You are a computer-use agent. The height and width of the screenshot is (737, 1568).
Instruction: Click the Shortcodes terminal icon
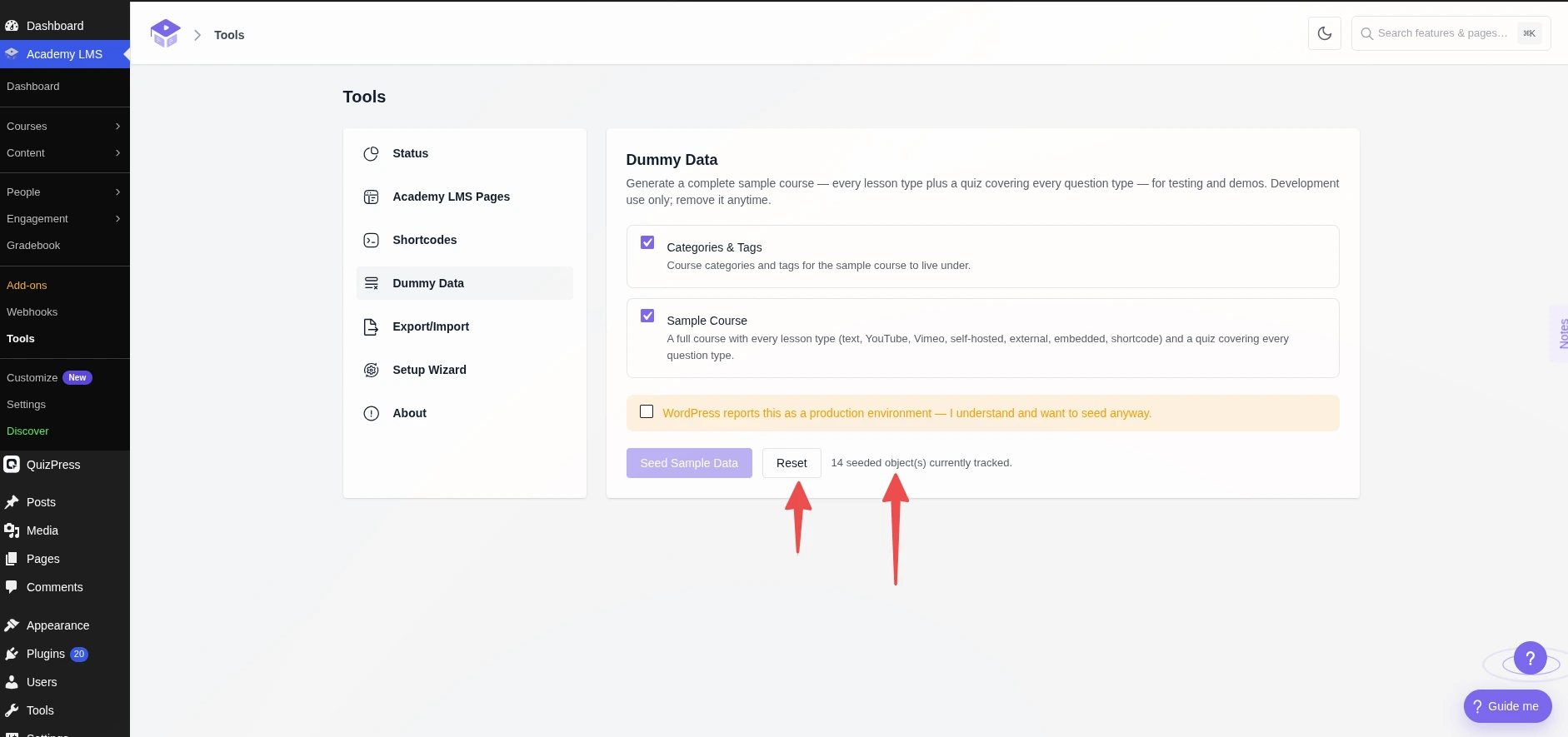(372, 240)
